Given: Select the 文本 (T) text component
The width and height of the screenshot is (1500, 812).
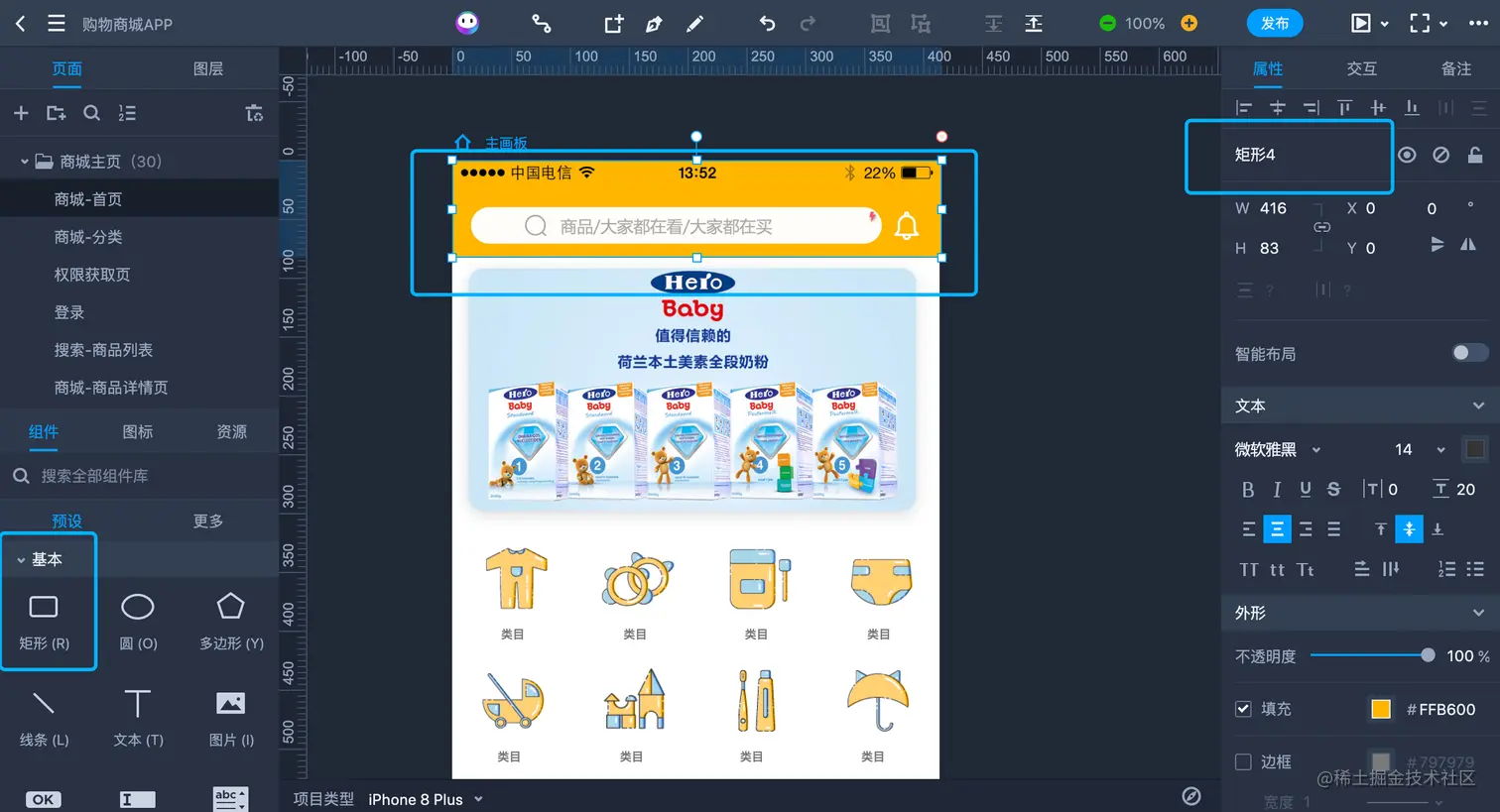Looking at the screenshot, I should tap(138, 720).
